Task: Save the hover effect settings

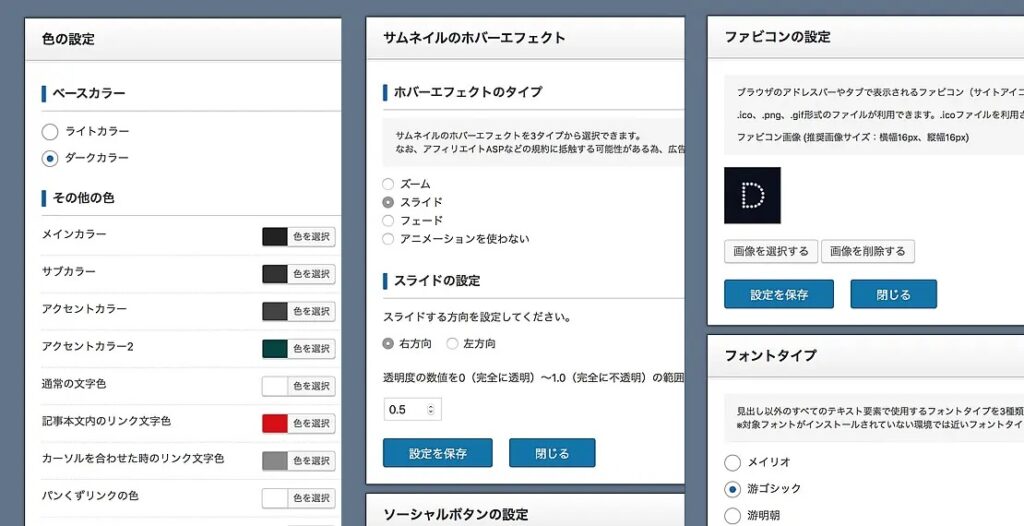Action: tap(438, 453)
